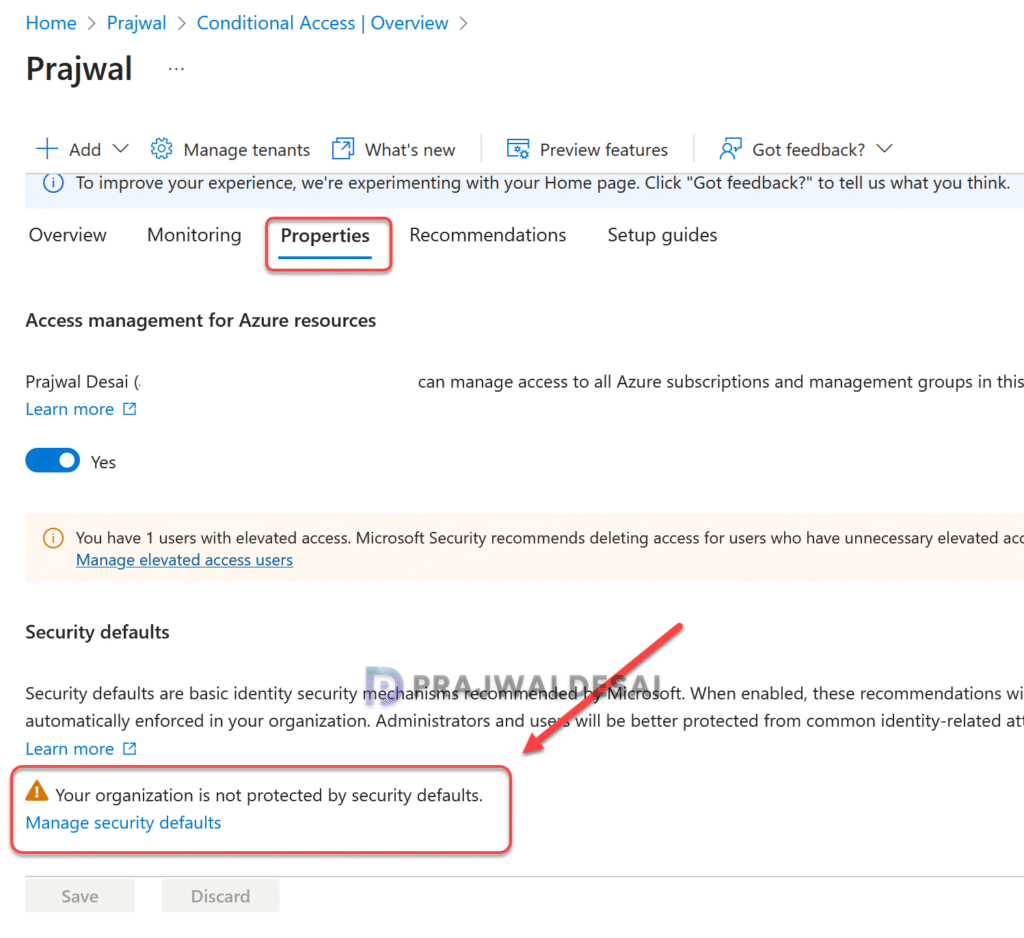Click the Manage tenants gear icon
The width and height of the screenshot is (1024, 938).
161,149
